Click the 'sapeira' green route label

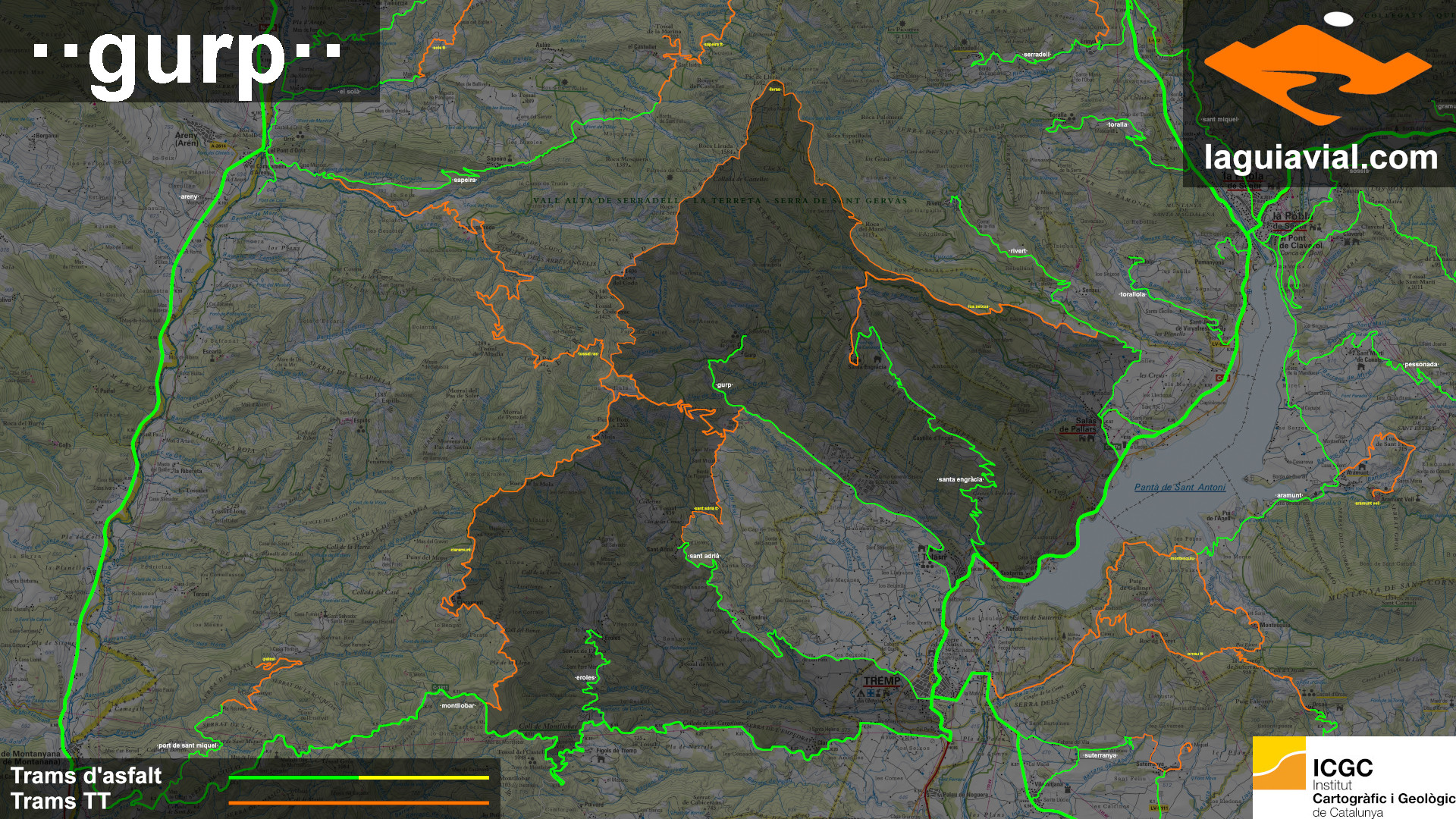[464, 180]
